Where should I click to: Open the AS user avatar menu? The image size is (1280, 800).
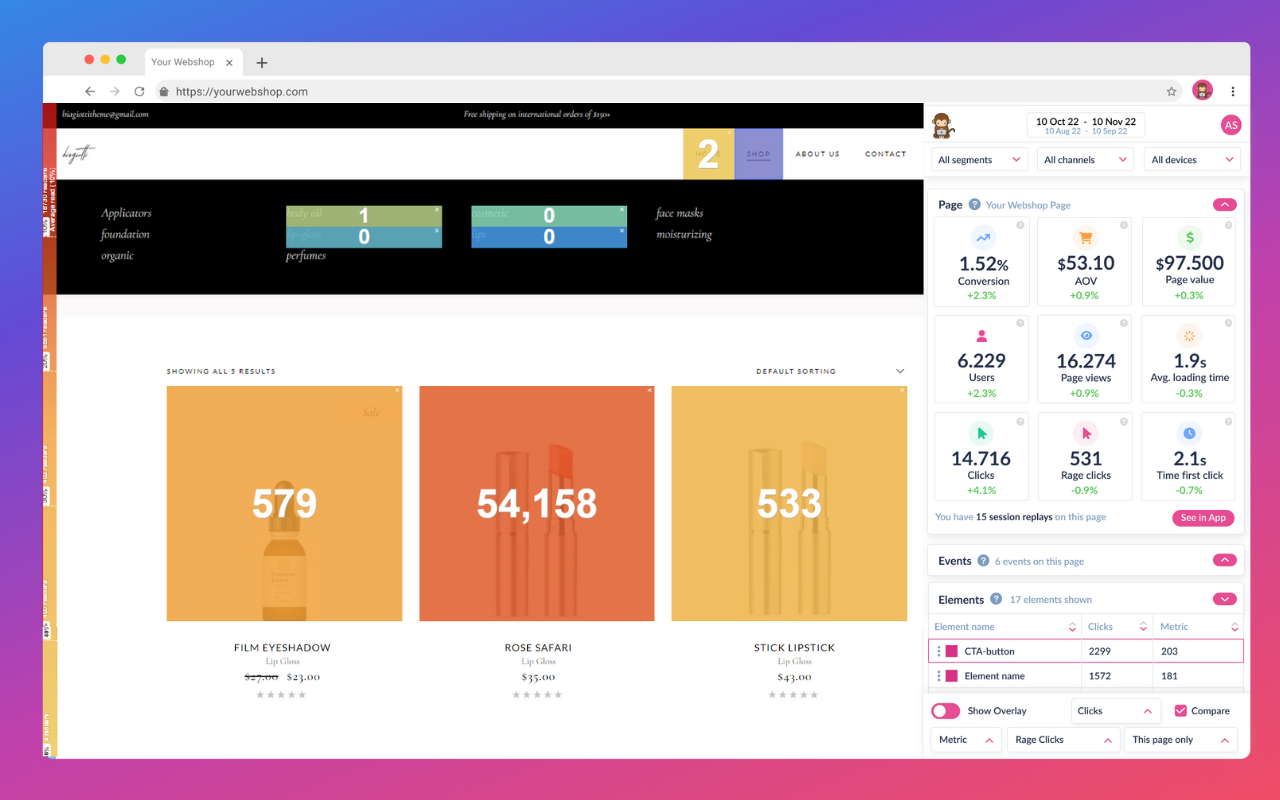(1231, 125)
